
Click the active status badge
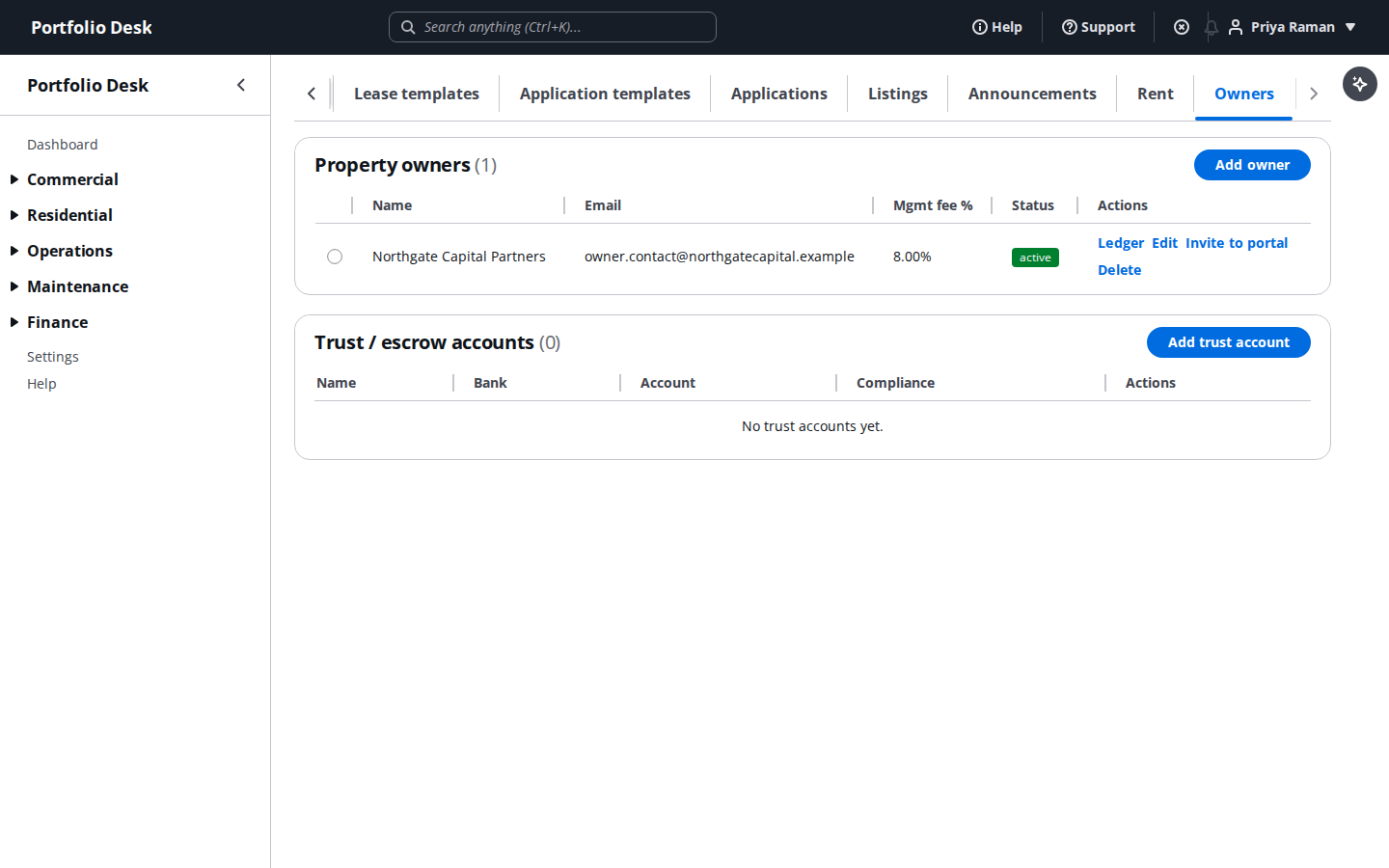tap(1035, 258)
